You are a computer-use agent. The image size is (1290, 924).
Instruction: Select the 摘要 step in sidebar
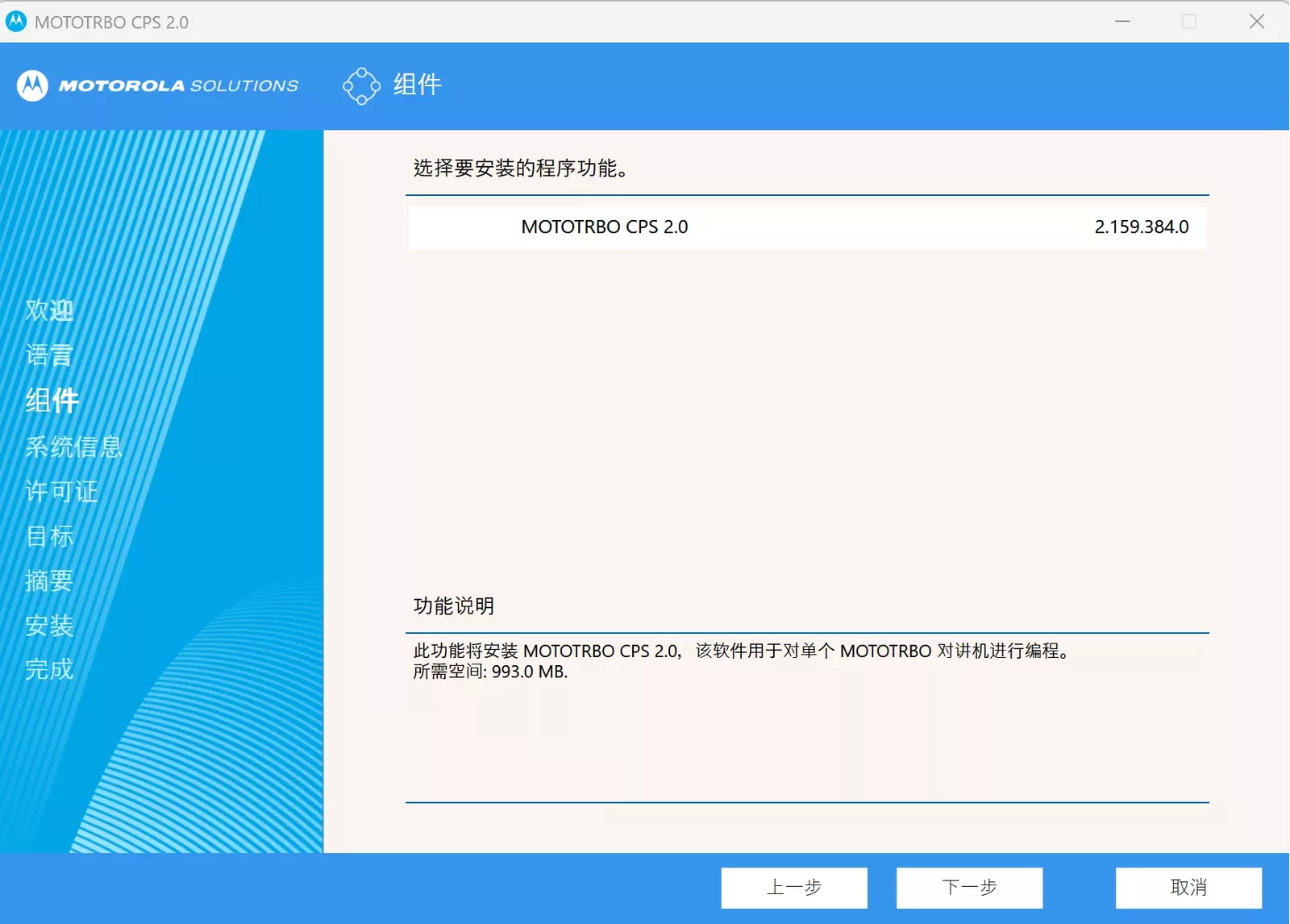(x=49, y=581)
